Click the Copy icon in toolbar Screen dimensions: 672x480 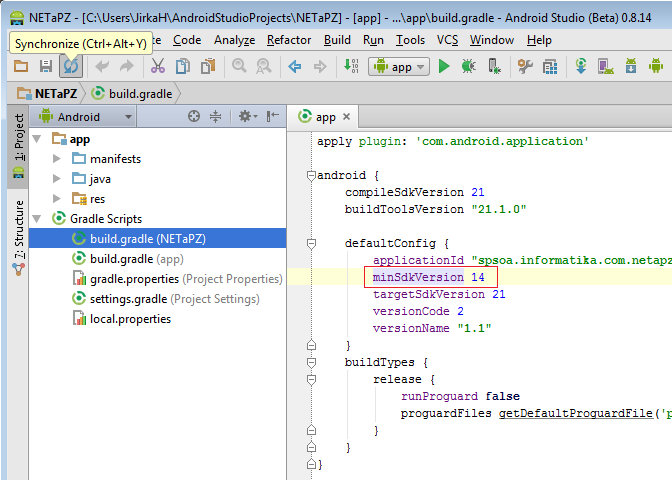coord(183,66)
